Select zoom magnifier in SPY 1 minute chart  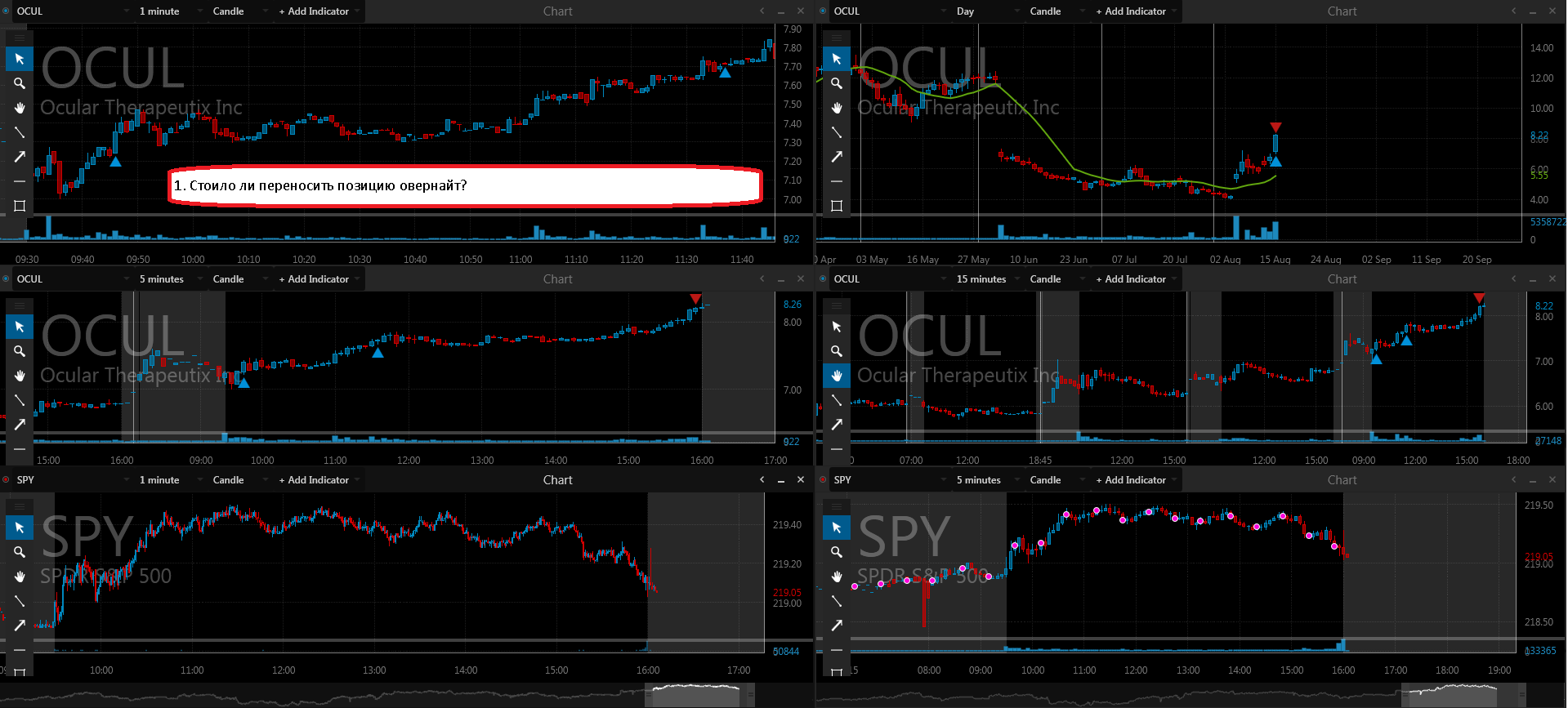20,552
